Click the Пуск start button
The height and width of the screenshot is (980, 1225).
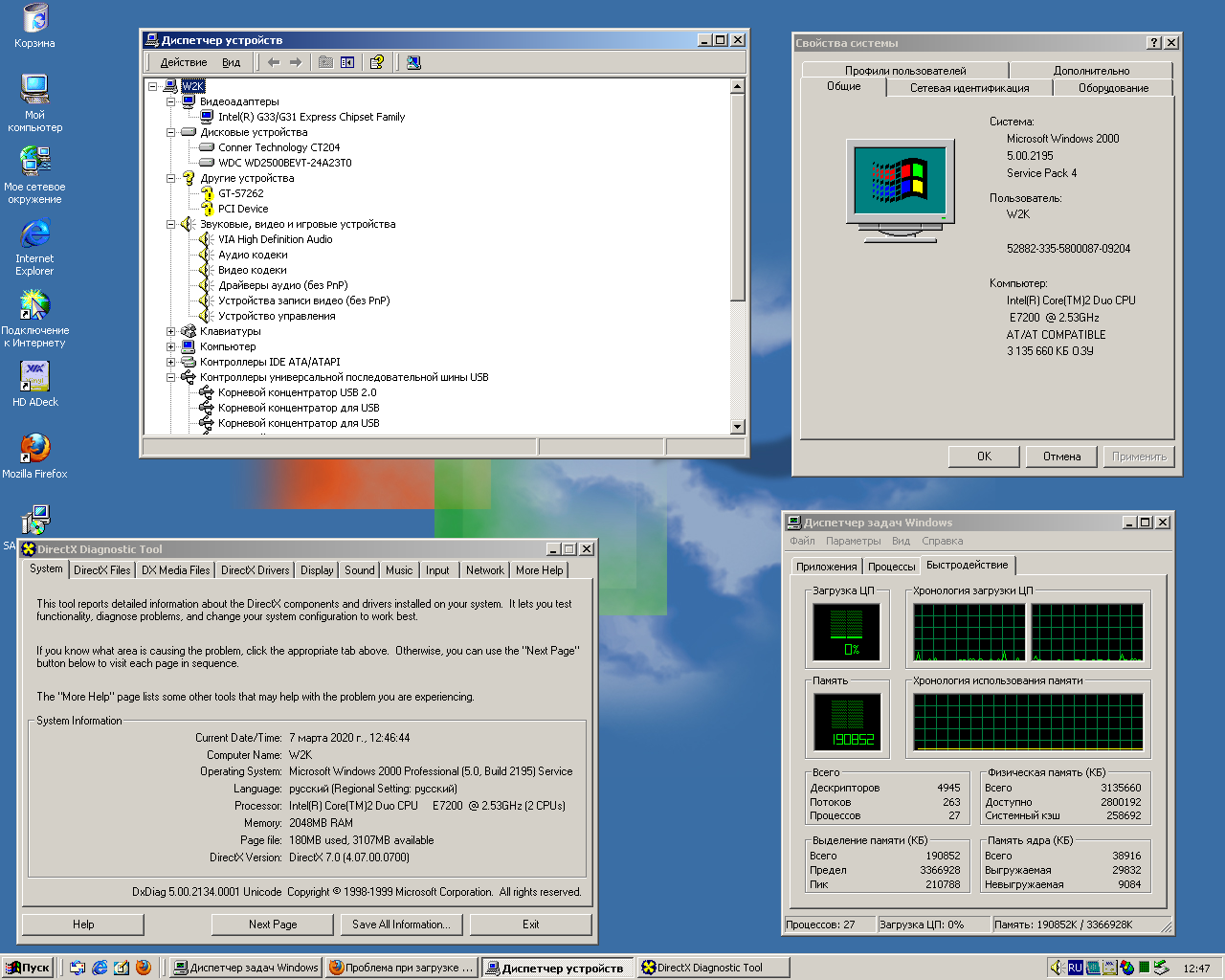(27, 968)
